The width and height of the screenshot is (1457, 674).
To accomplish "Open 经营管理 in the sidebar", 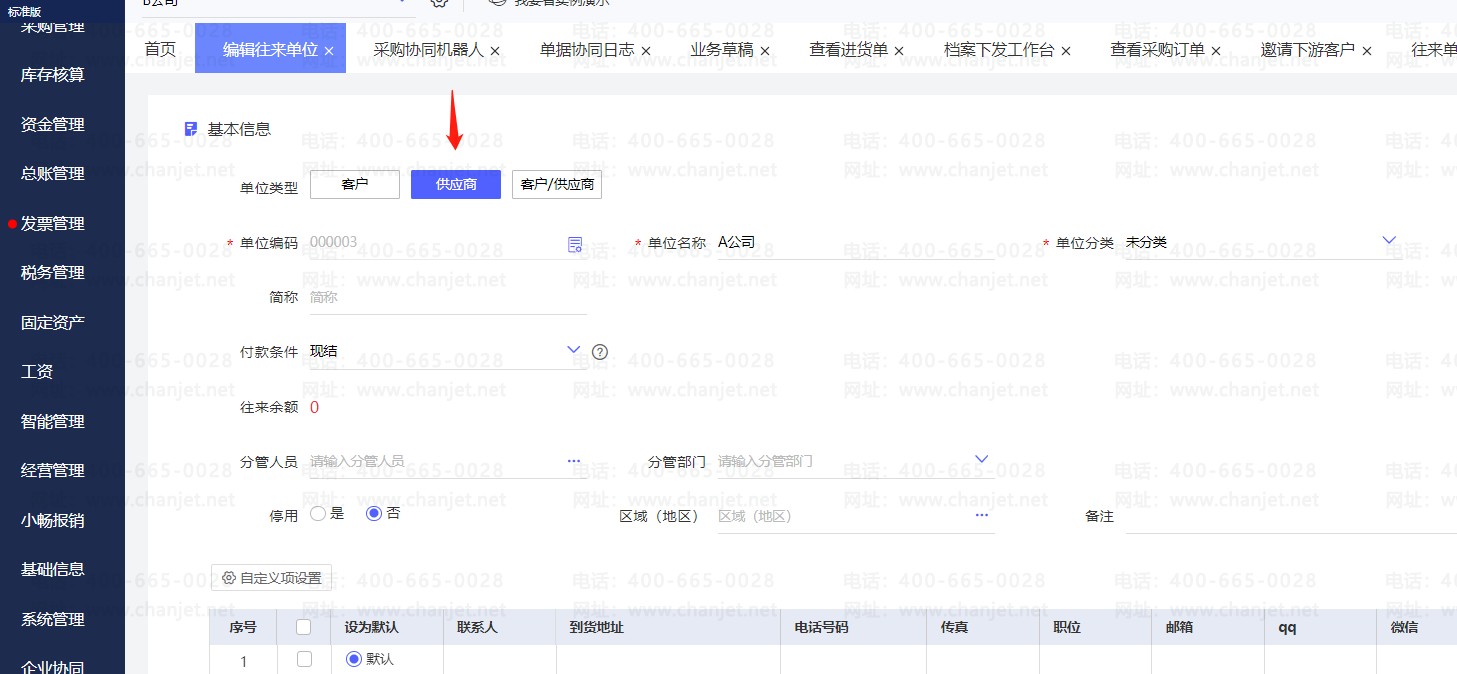I will tap(53, 471).
